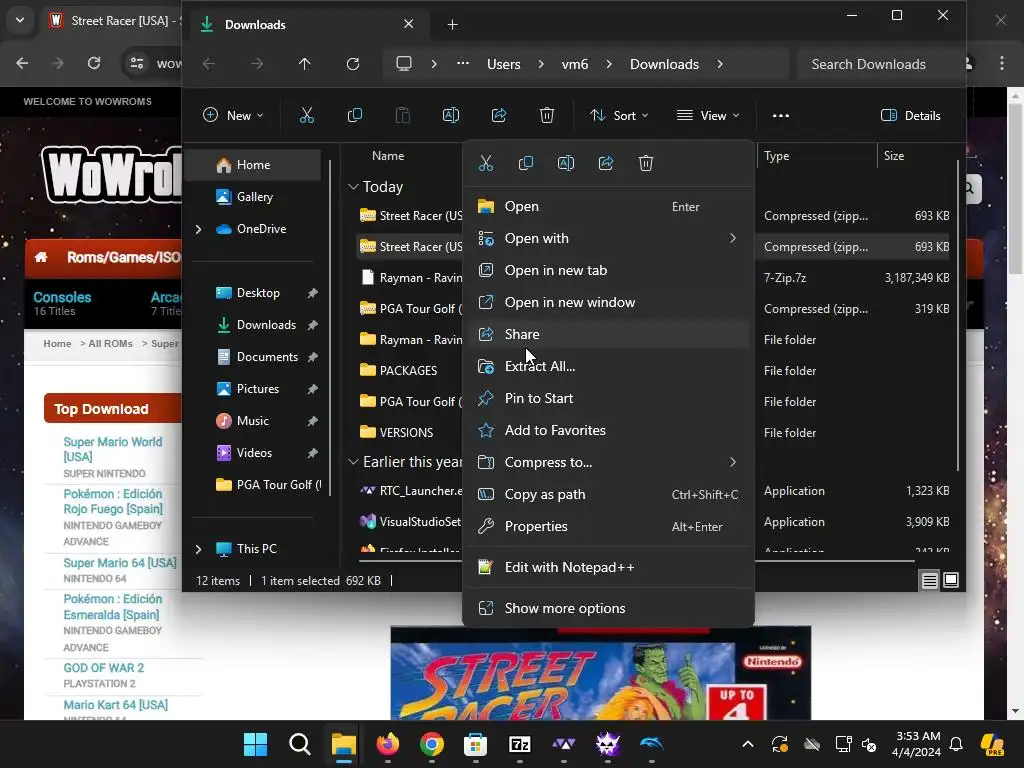Choose Open in new tab
Screen dimensions: 1024x768
(609, 270)
